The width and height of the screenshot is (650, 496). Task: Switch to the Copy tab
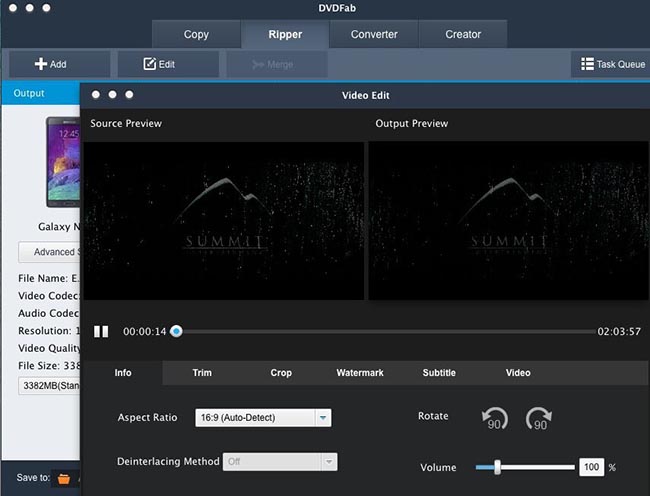[196, 34]
